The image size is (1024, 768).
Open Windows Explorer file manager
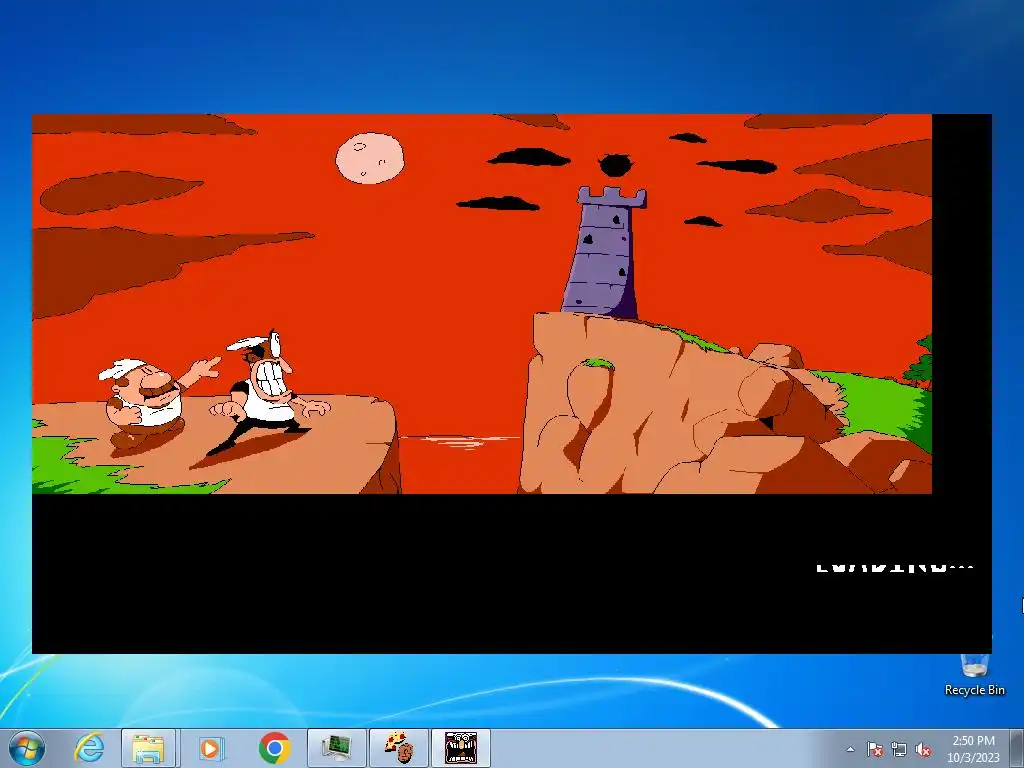(x=148, y=748)
